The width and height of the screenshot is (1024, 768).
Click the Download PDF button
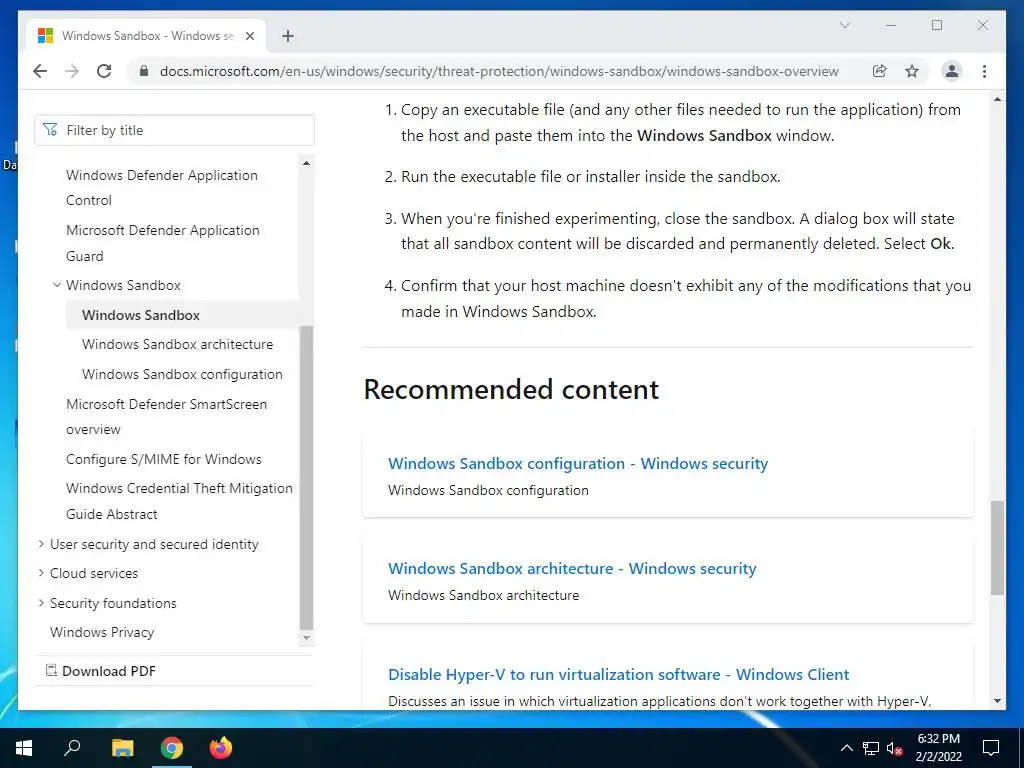(101, 671)
